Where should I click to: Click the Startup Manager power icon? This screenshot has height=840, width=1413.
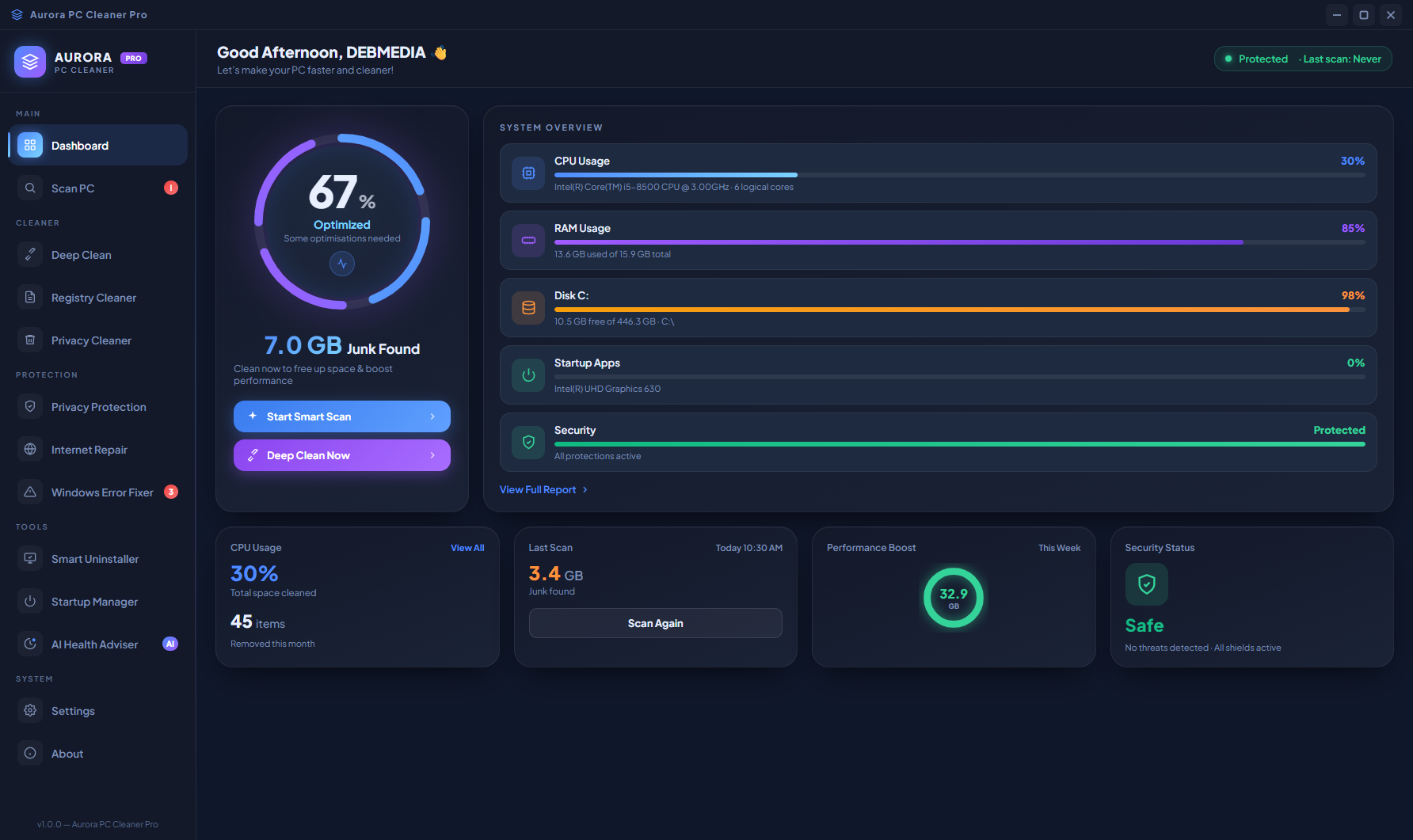pos(30,602)
